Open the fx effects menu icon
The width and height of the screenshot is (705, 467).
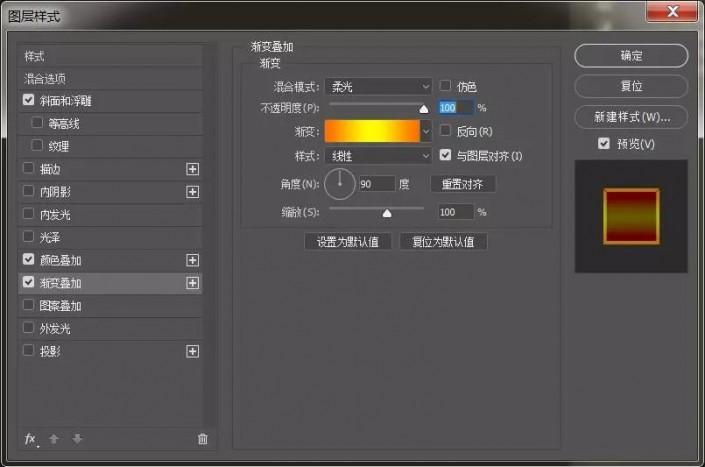tap(31, 439)
